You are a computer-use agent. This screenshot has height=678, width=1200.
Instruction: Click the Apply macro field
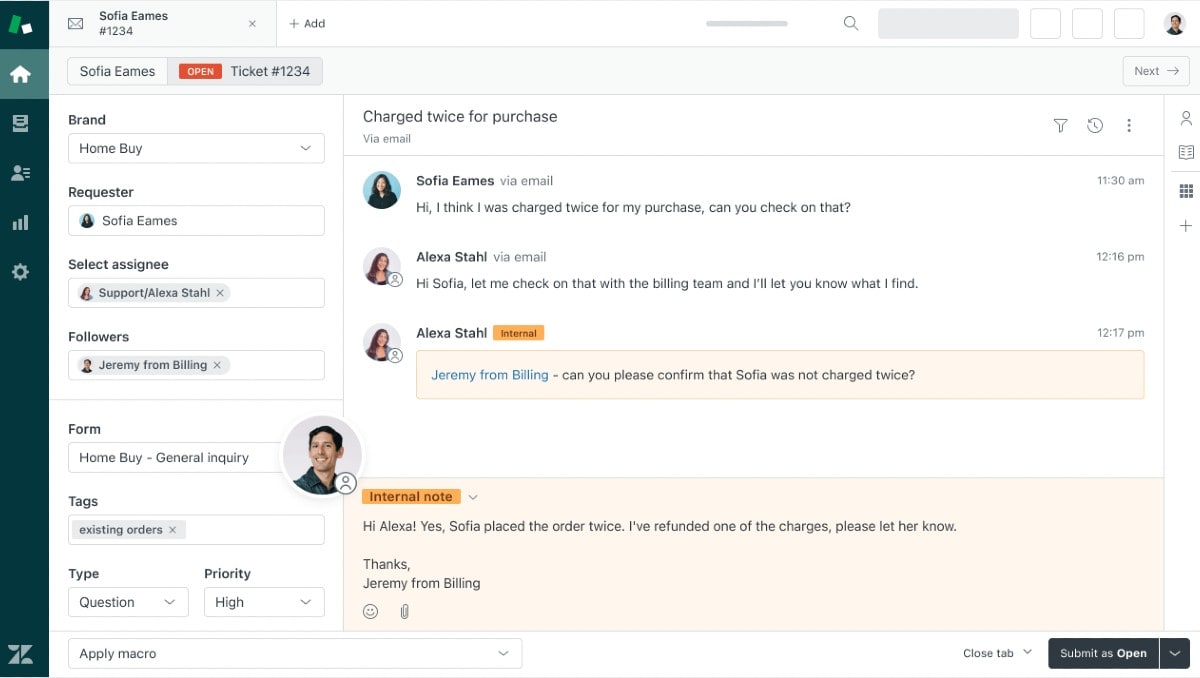click(295, 653)
